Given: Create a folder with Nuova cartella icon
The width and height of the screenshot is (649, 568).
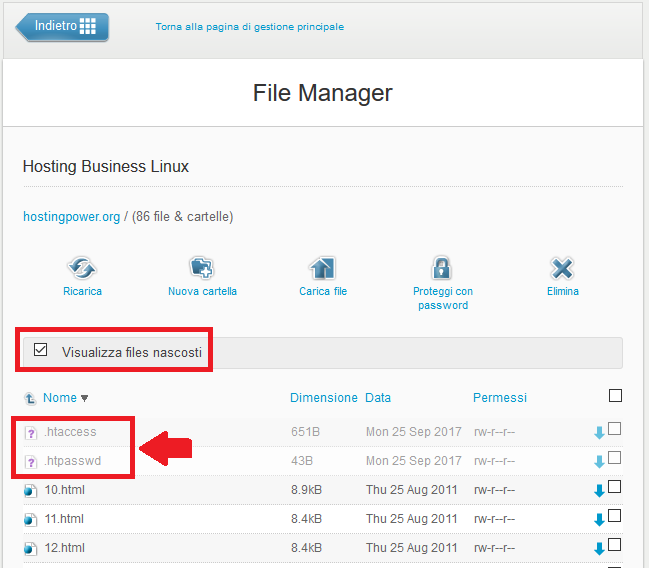Looking at the screenshot, I should coord(202,268).
